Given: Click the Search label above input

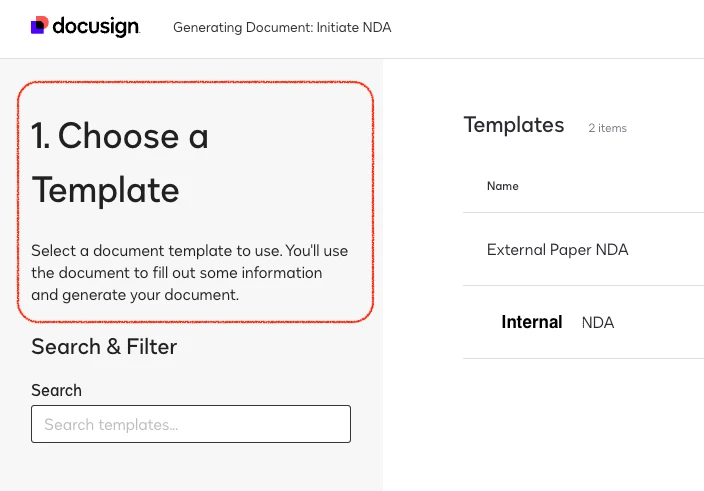Looking at the screenshot, I should click(57, 390).
